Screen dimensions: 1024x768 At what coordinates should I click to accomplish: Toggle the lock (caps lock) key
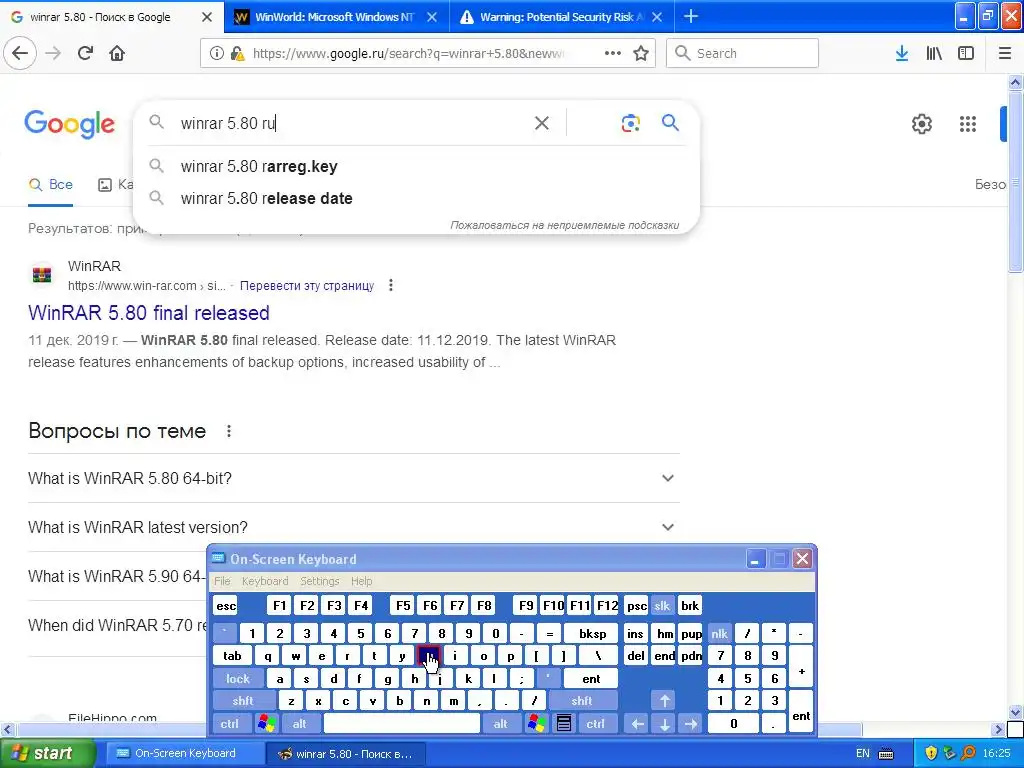coord(238,679)
